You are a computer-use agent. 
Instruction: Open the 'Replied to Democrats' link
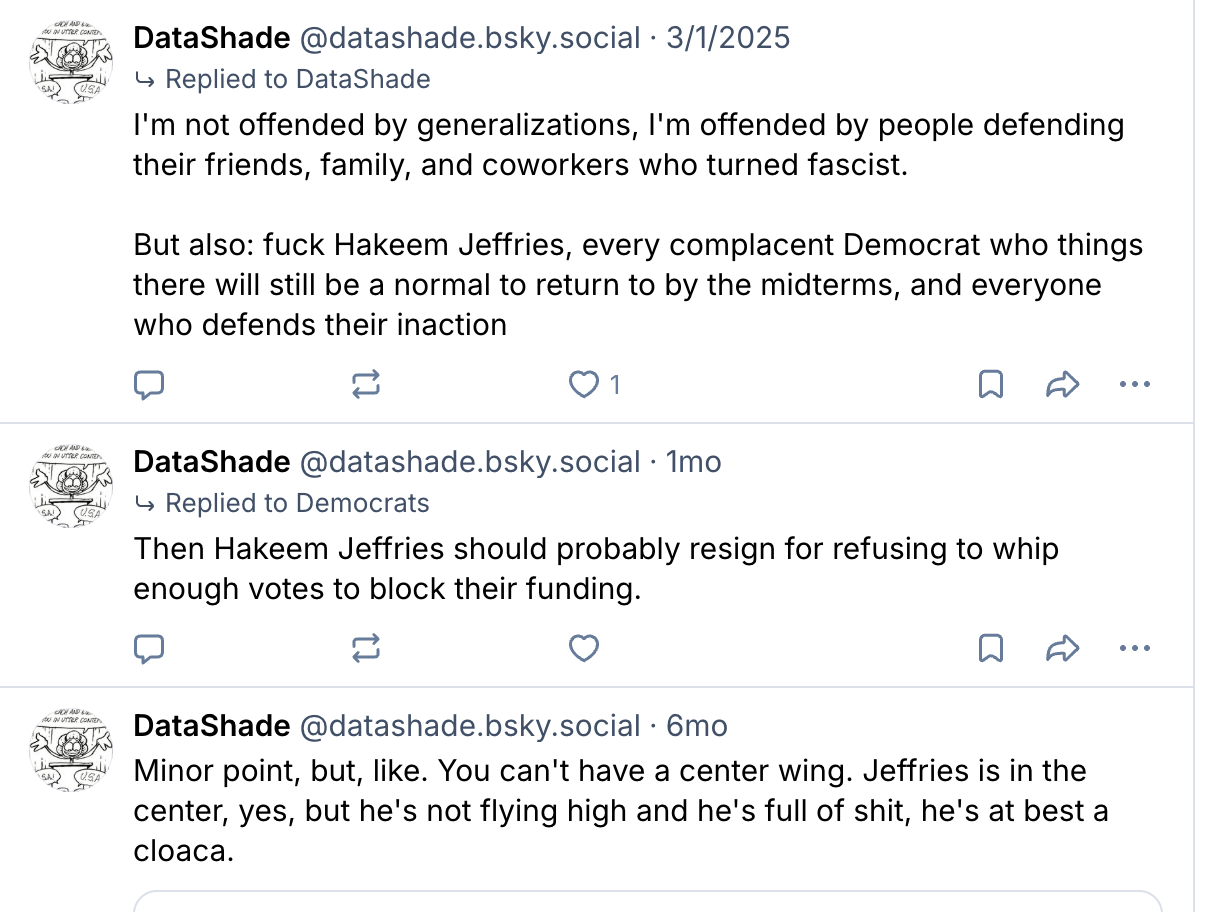click(x=297, y=503)
